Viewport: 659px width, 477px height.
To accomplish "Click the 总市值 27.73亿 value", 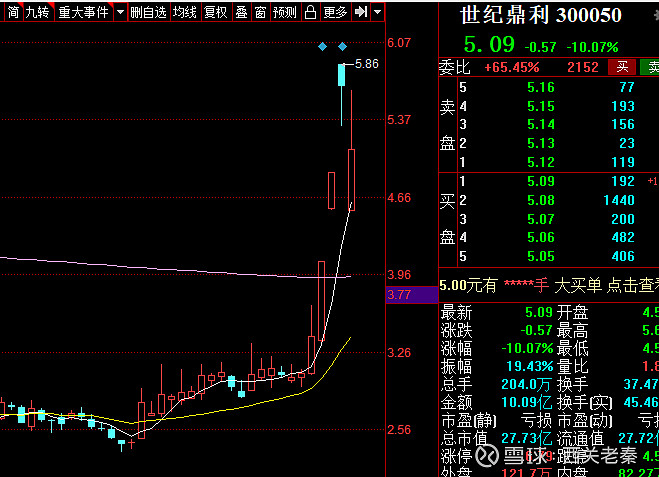I will [527, 438].
